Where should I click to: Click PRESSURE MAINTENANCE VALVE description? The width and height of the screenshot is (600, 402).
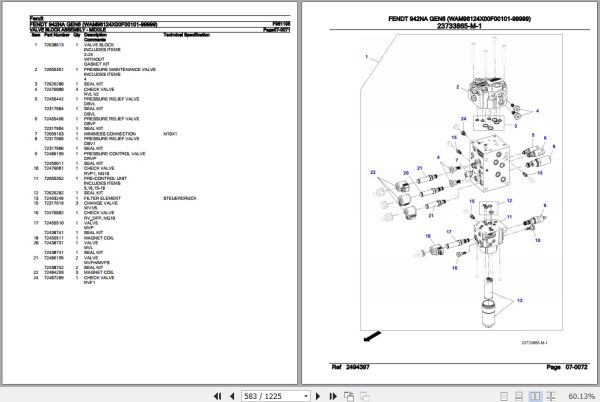pyautogui.click(x=120, y=70)
